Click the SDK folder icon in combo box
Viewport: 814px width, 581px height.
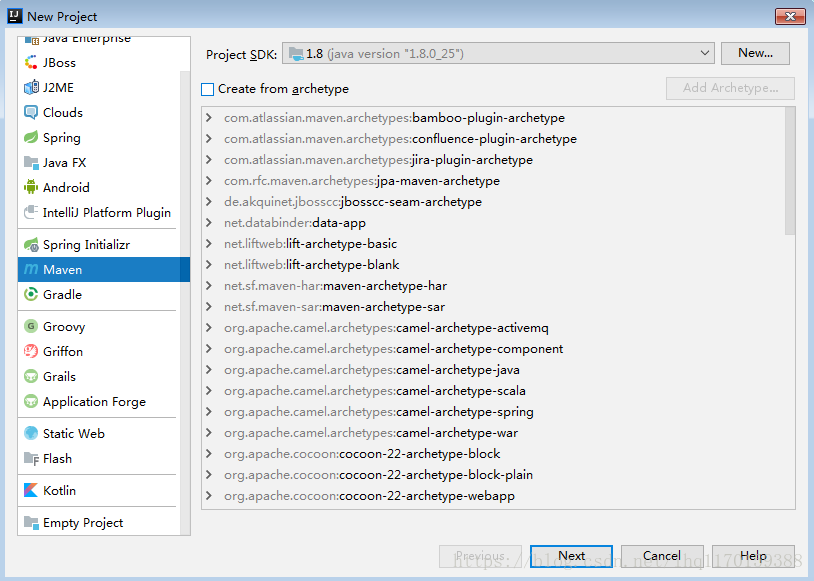coord(296,53)
